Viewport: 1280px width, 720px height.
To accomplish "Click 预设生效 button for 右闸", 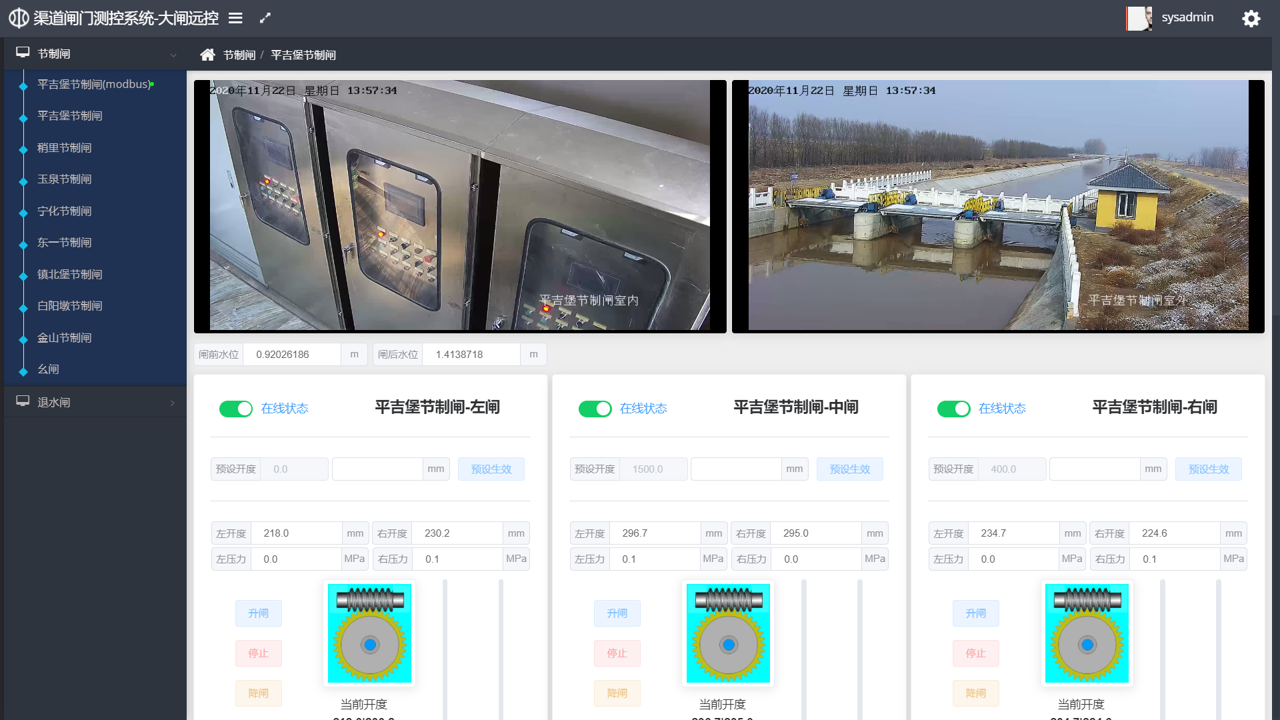I will click(1208, 469).
